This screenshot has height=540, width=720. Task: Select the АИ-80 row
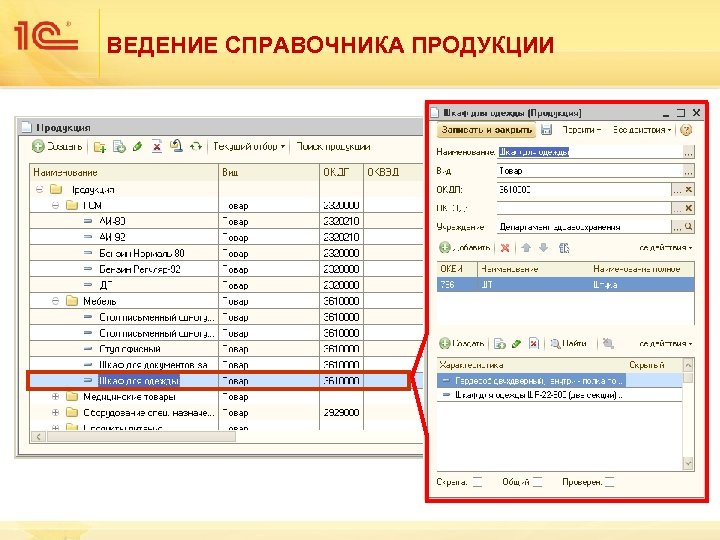click(x=226, y=221)
